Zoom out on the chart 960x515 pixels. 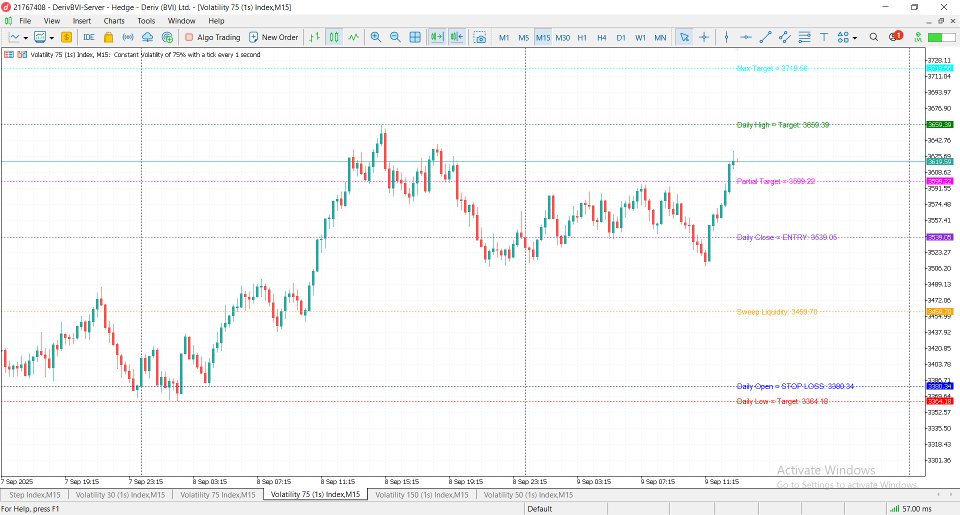click(395, 37)
